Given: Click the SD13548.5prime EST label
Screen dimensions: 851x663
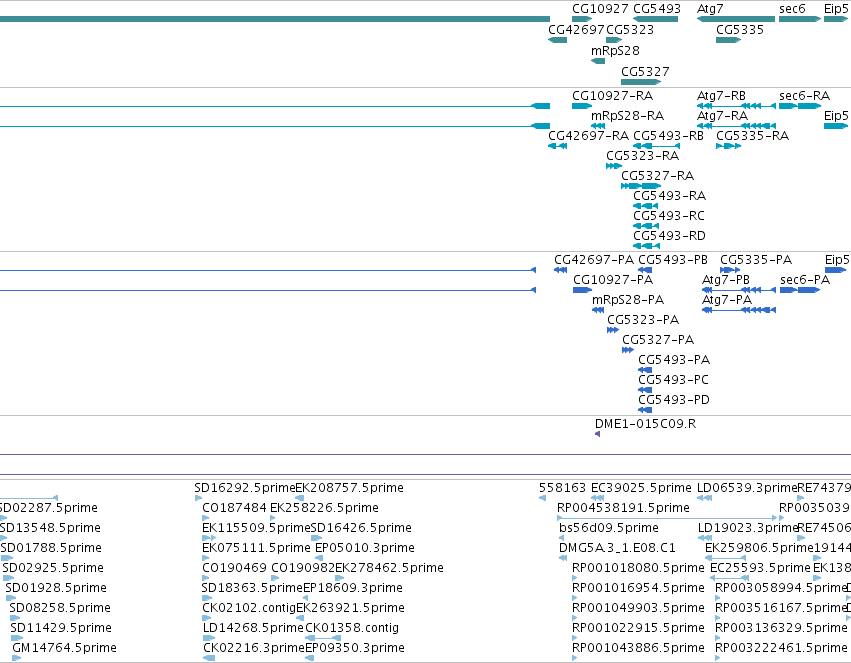Looking at the screenshot, I should click(50, 528).
